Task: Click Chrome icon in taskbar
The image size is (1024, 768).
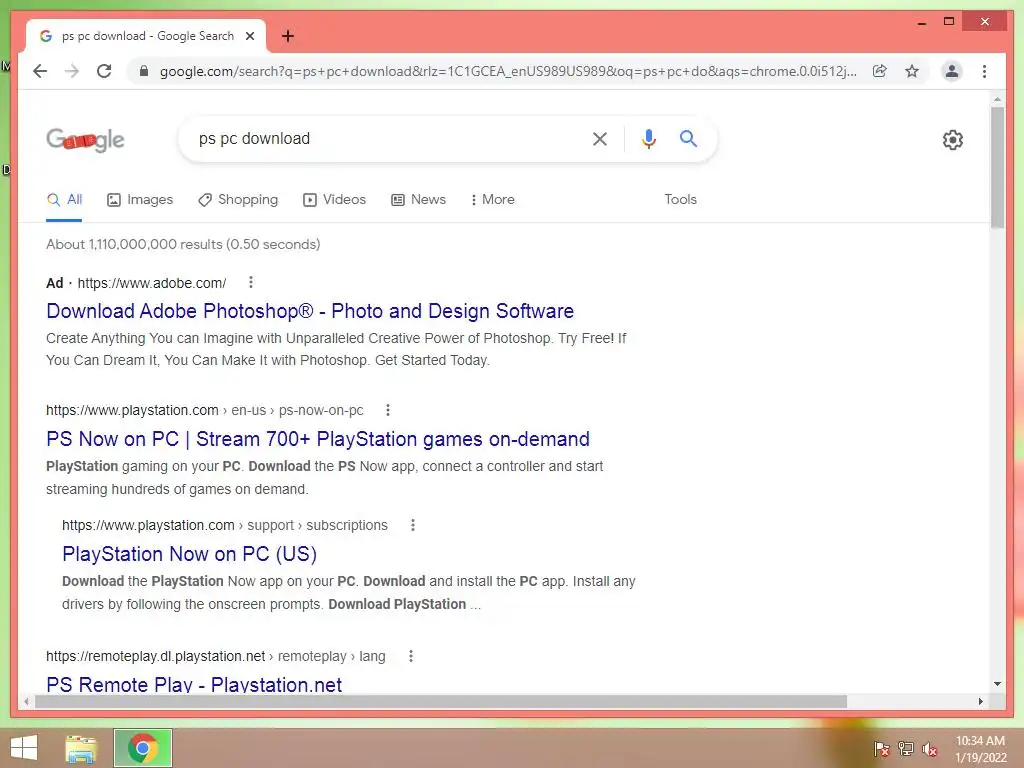Action: [143, 748]
